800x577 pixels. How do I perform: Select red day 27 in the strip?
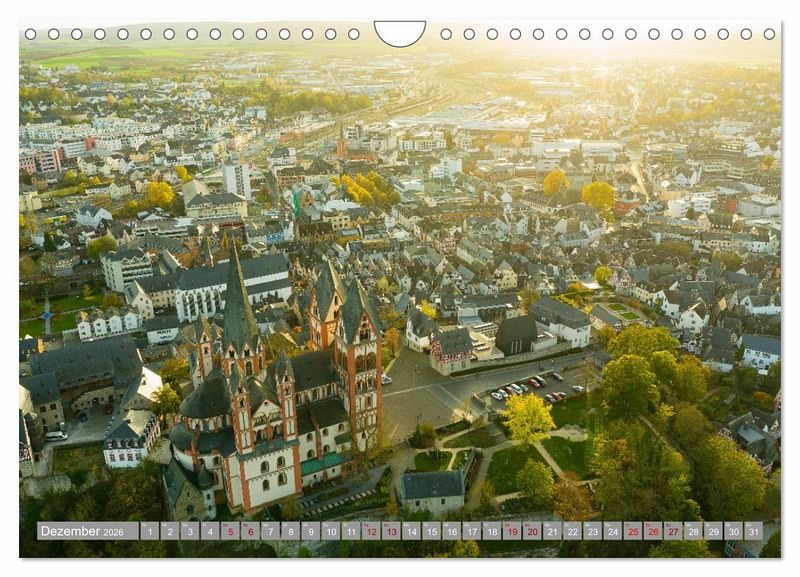[673, 531]
